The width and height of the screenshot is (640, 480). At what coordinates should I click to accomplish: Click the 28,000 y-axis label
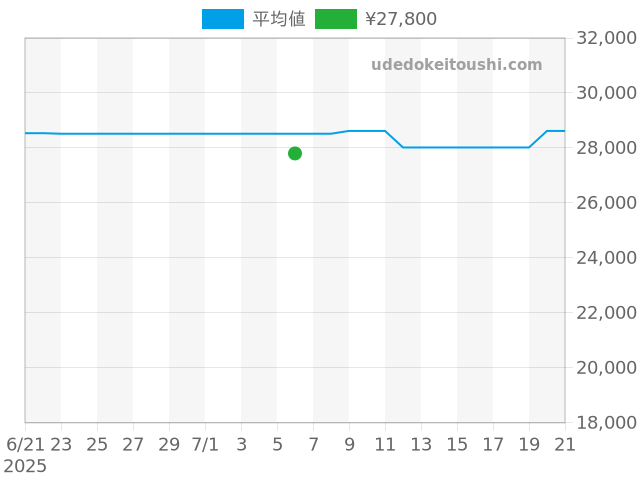point(607,148)
